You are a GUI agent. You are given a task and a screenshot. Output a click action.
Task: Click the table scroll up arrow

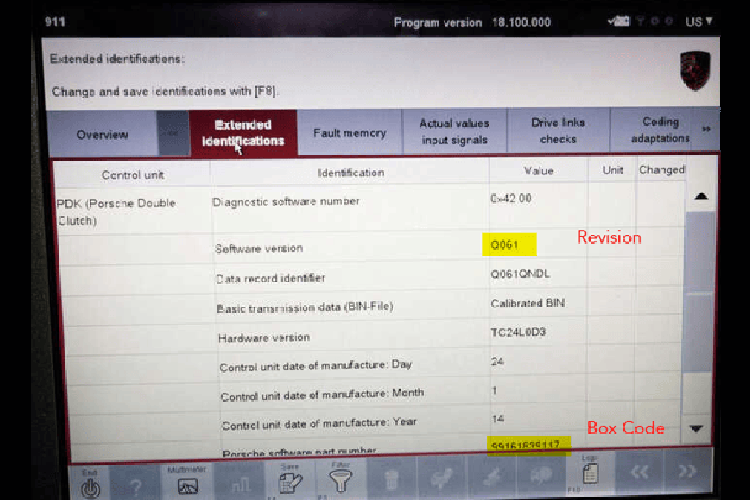point(701,196)
